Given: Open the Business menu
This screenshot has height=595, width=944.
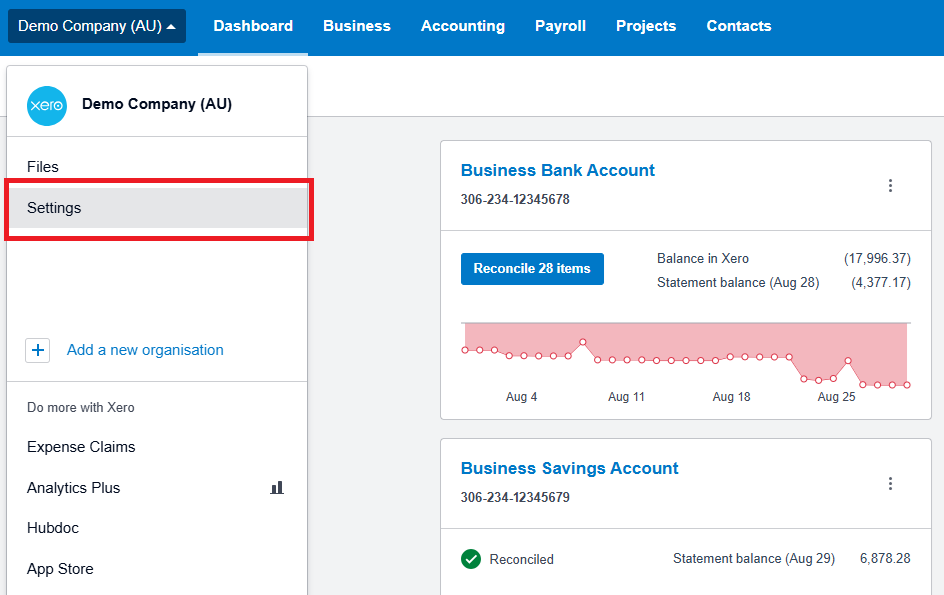Looking at the screenshot, I should point(357,26).
